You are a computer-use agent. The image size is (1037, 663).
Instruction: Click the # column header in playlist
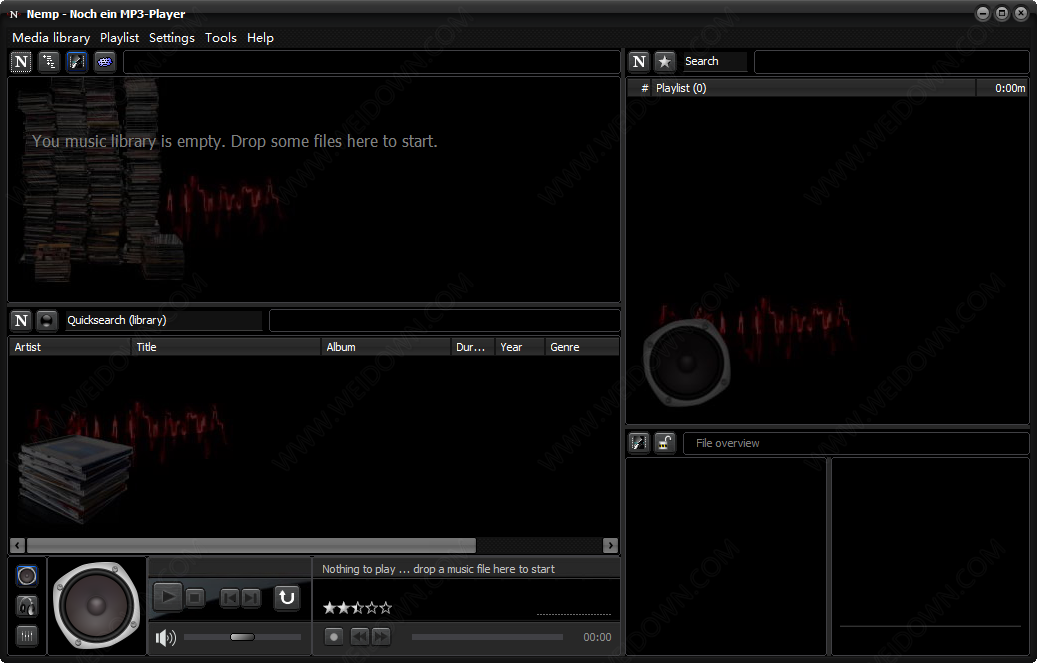tap(640, 88)
